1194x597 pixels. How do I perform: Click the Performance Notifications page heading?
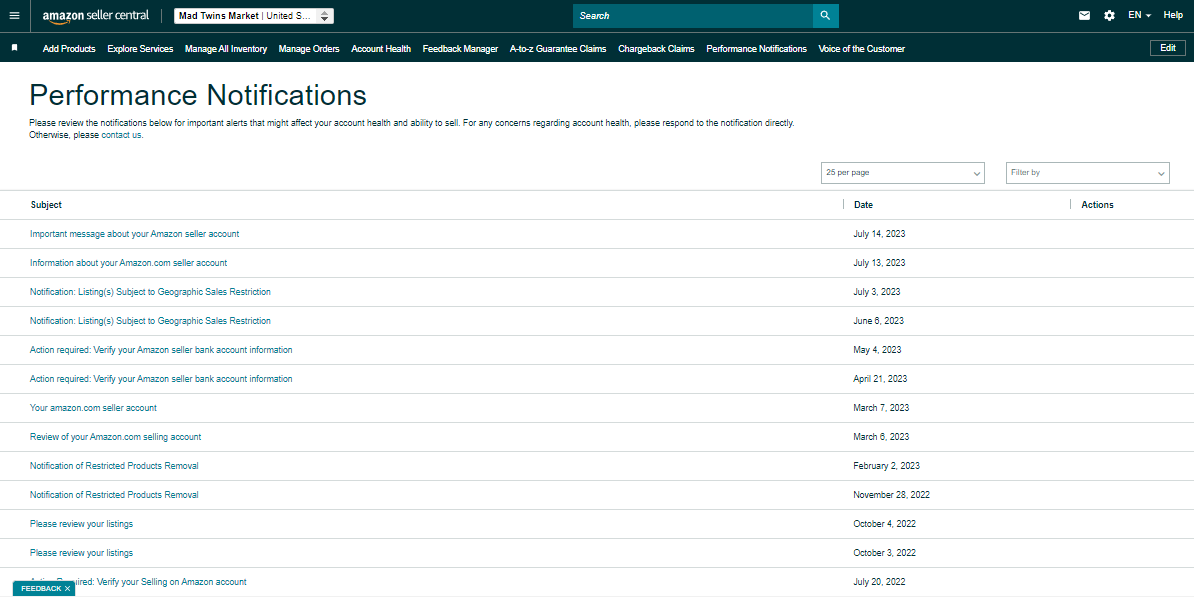[198, 95]
